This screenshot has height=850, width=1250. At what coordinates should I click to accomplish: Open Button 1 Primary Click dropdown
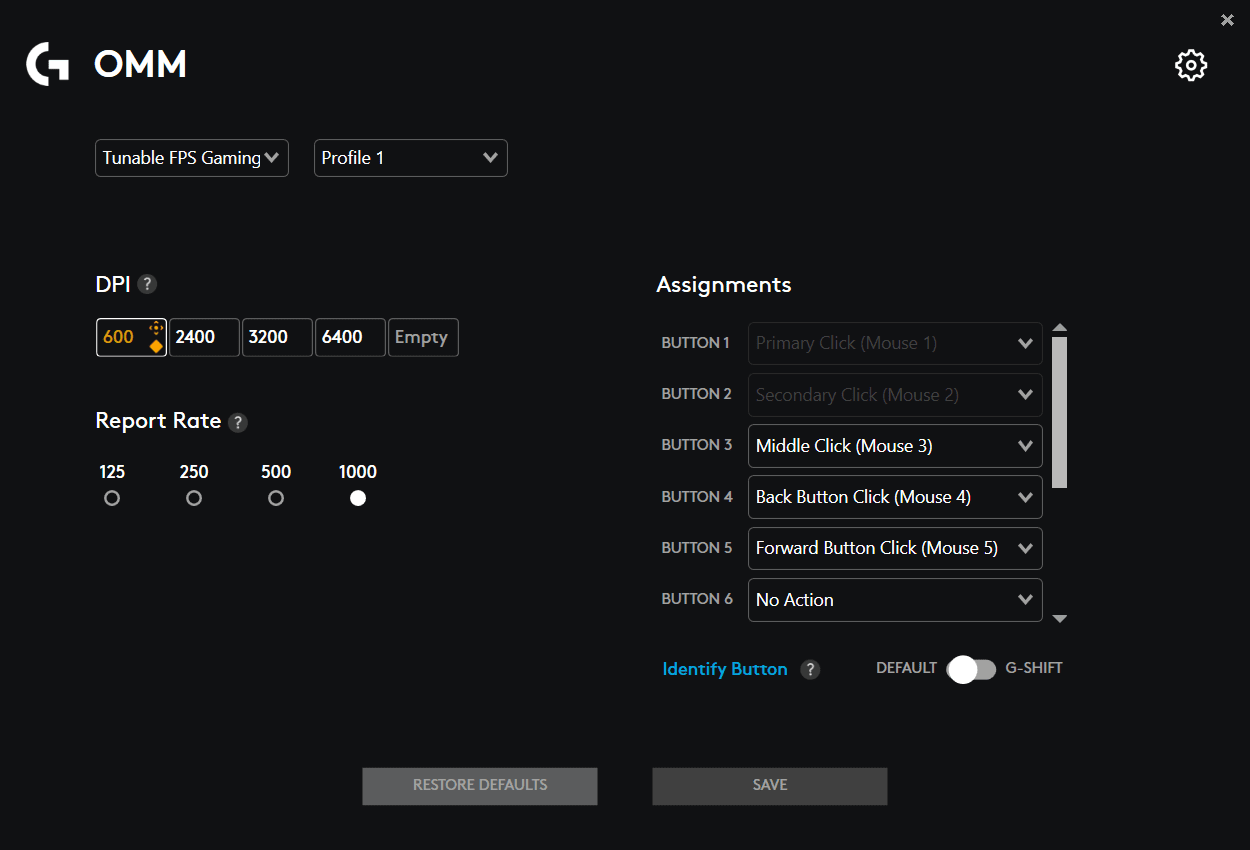(x=895, y=343)
